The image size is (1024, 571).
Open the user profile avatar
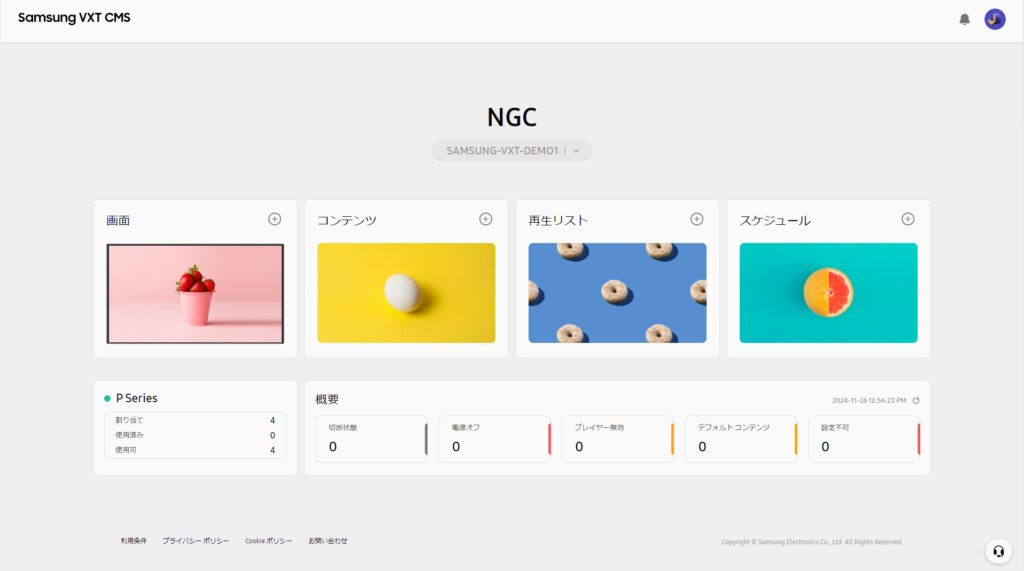[995, 20]
